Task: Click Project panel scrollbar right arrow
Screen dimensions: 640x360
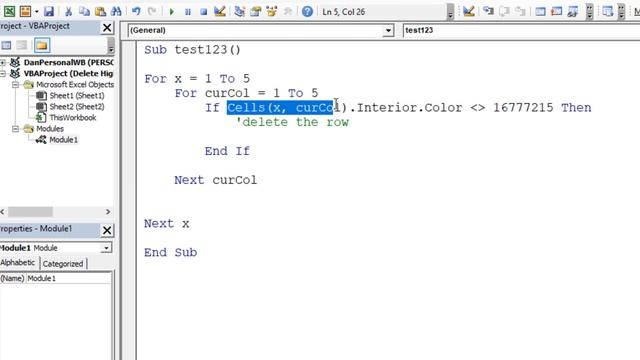Action: click(x=108, y=212)
